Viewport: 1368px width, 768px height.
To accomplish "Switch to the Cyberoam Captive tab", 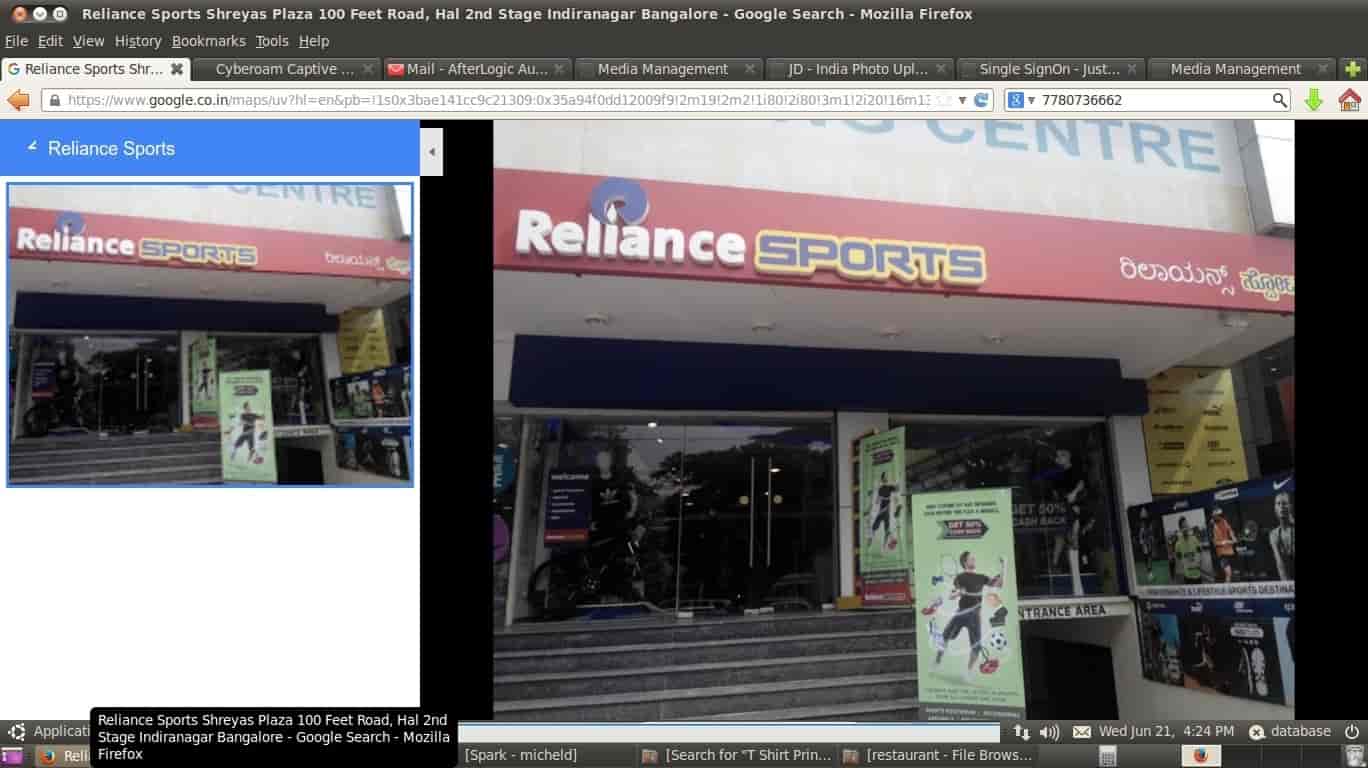I will pyautogui.click(x=283, y=69).
